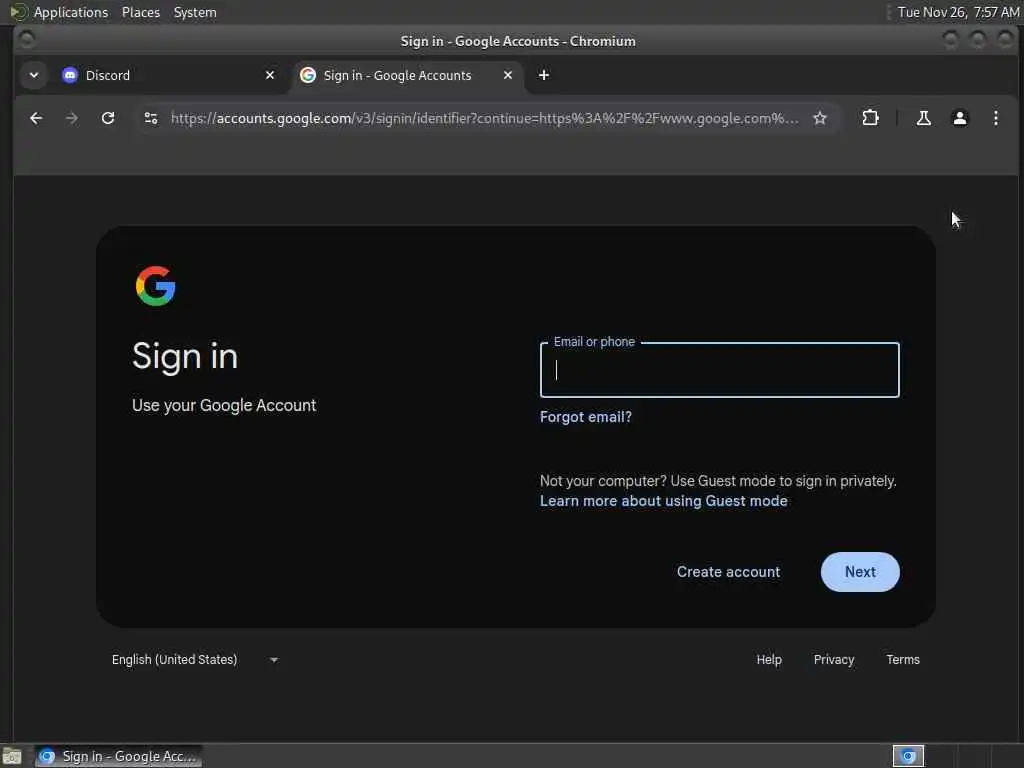1024x768 pixels.
Task: Select the Sign in - Google Accounts tab
Action: 406,75
